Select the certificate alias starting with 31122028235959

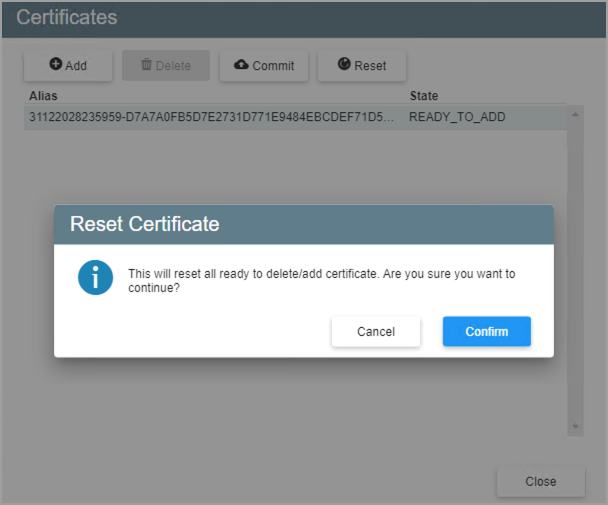point(211,117)
